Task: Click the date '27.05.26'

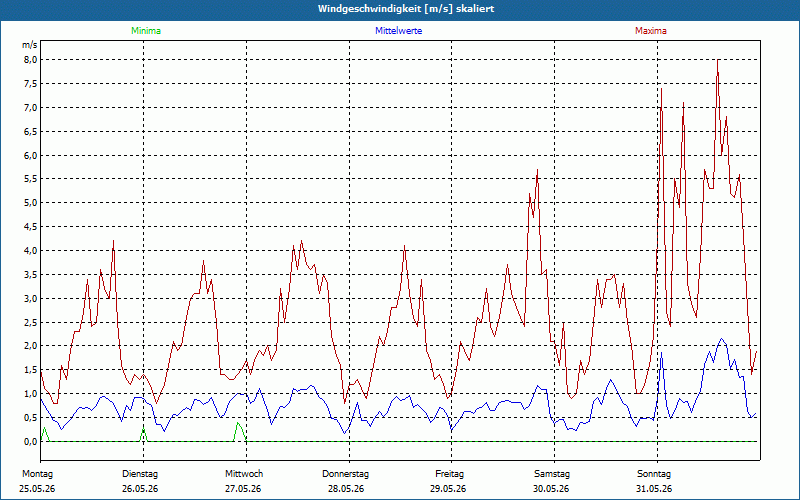Action: tap(243, 489)
